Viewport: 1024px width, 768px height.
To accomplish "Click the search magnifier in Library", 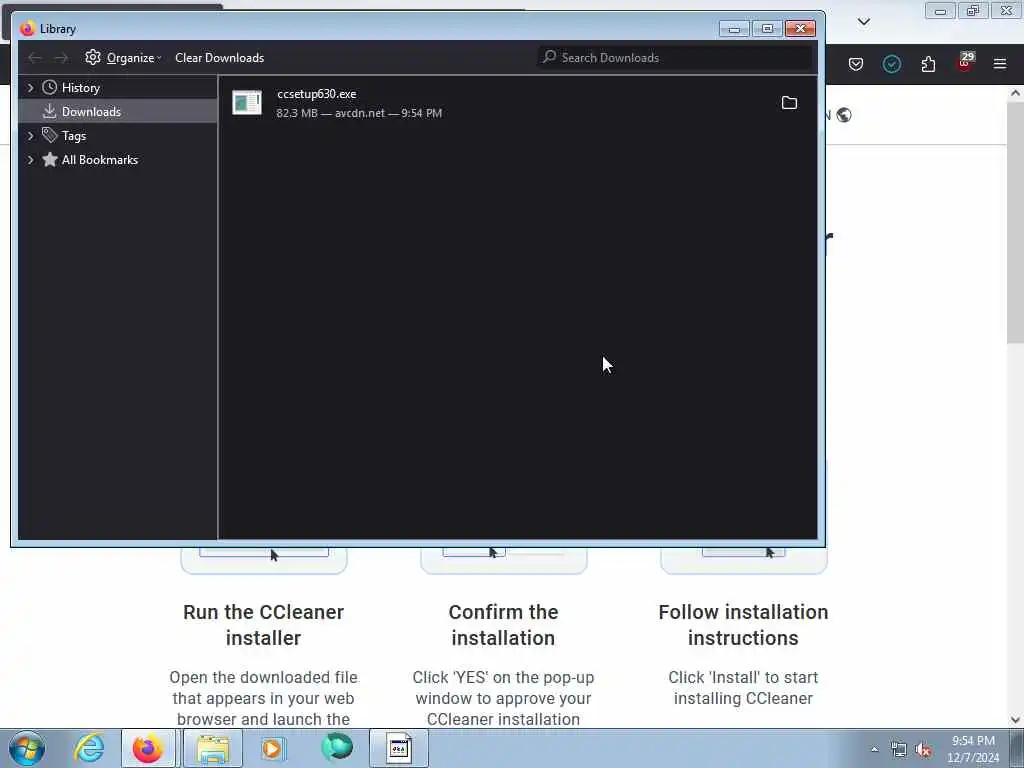I will 550,57.
